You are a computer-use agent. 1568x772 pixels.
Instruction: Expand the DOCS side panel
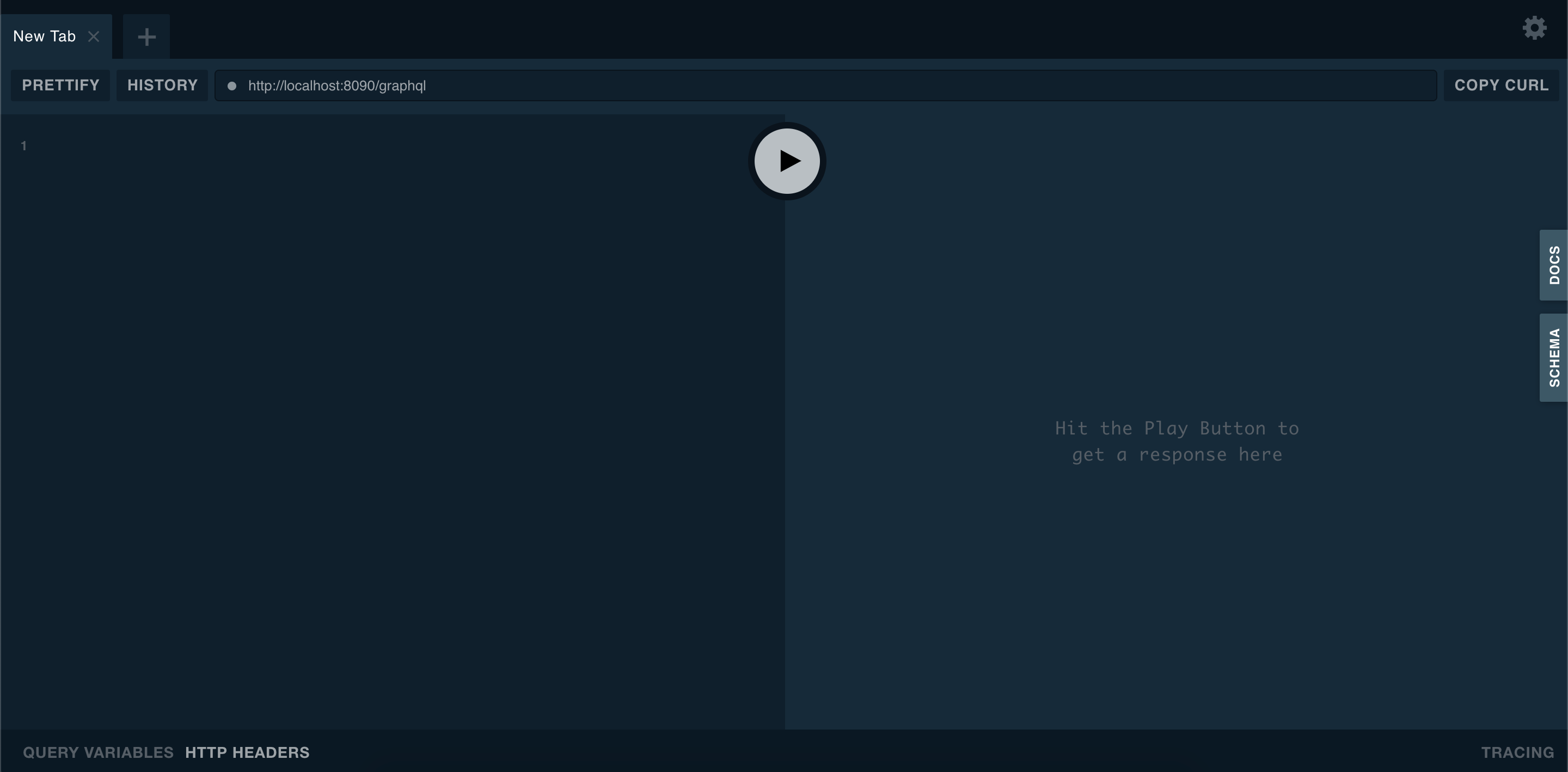point(1553,265)
